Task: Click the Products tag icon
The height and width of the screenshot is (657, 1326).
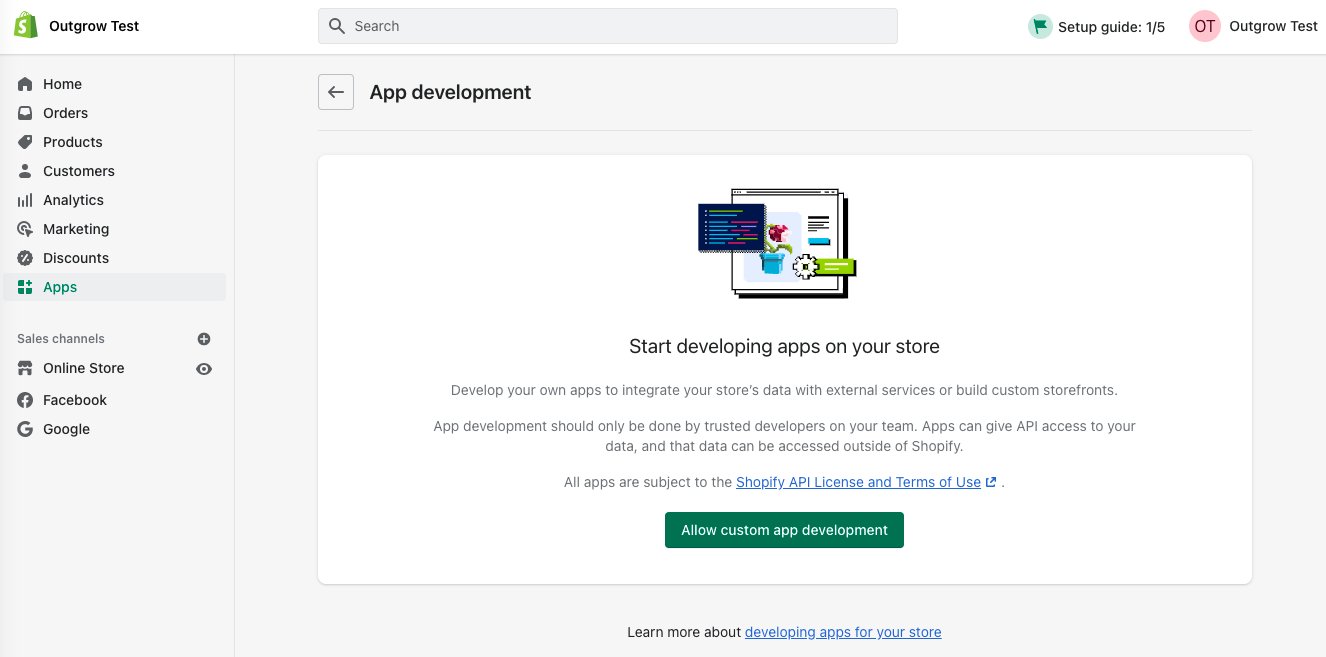Action: pos(25,142)
